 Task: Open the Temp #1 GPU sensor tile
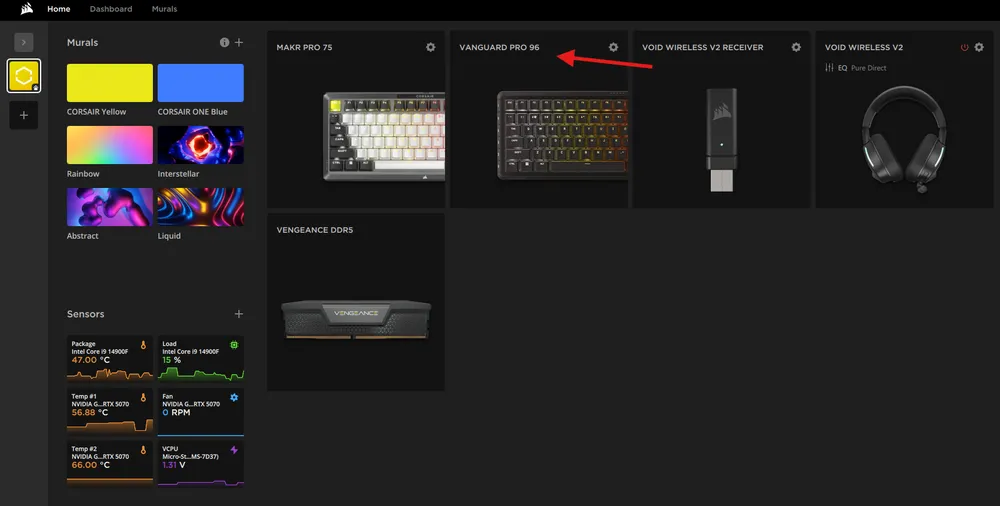(110, 411)
